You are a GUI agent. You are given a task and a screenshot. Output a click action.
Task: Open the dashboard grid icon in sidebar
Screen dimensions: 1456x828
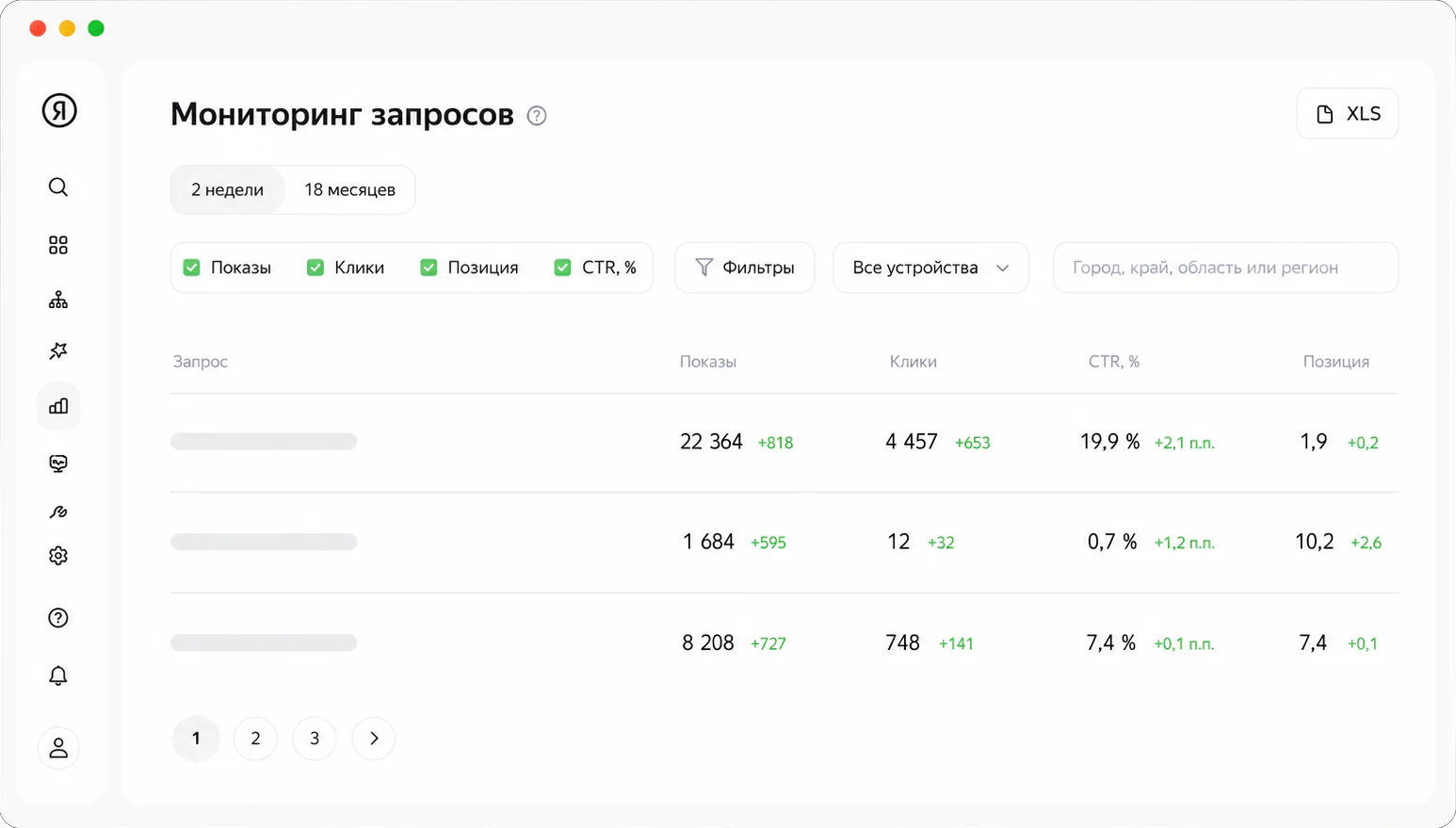(58, 245)
